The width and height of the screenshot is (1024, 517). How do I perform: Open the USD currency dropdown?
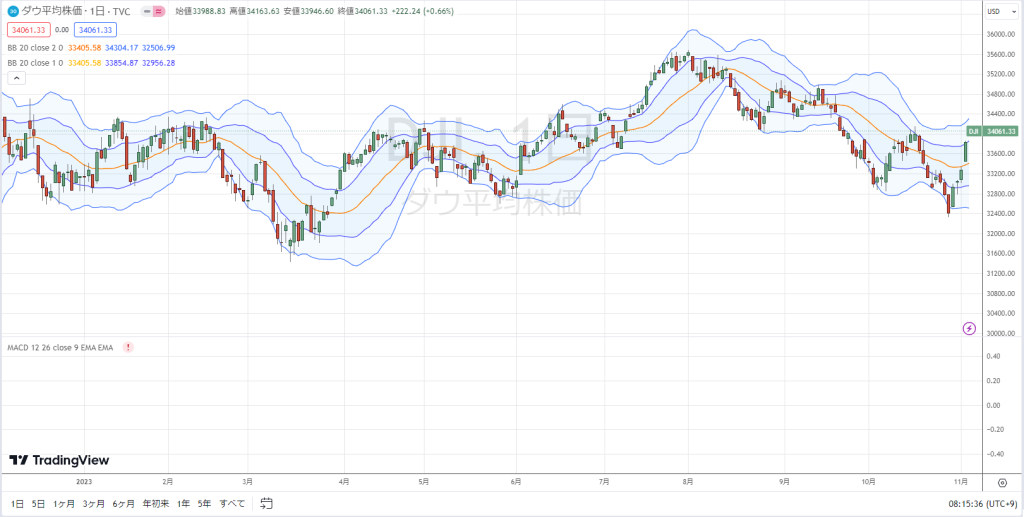coord(1001,11)
